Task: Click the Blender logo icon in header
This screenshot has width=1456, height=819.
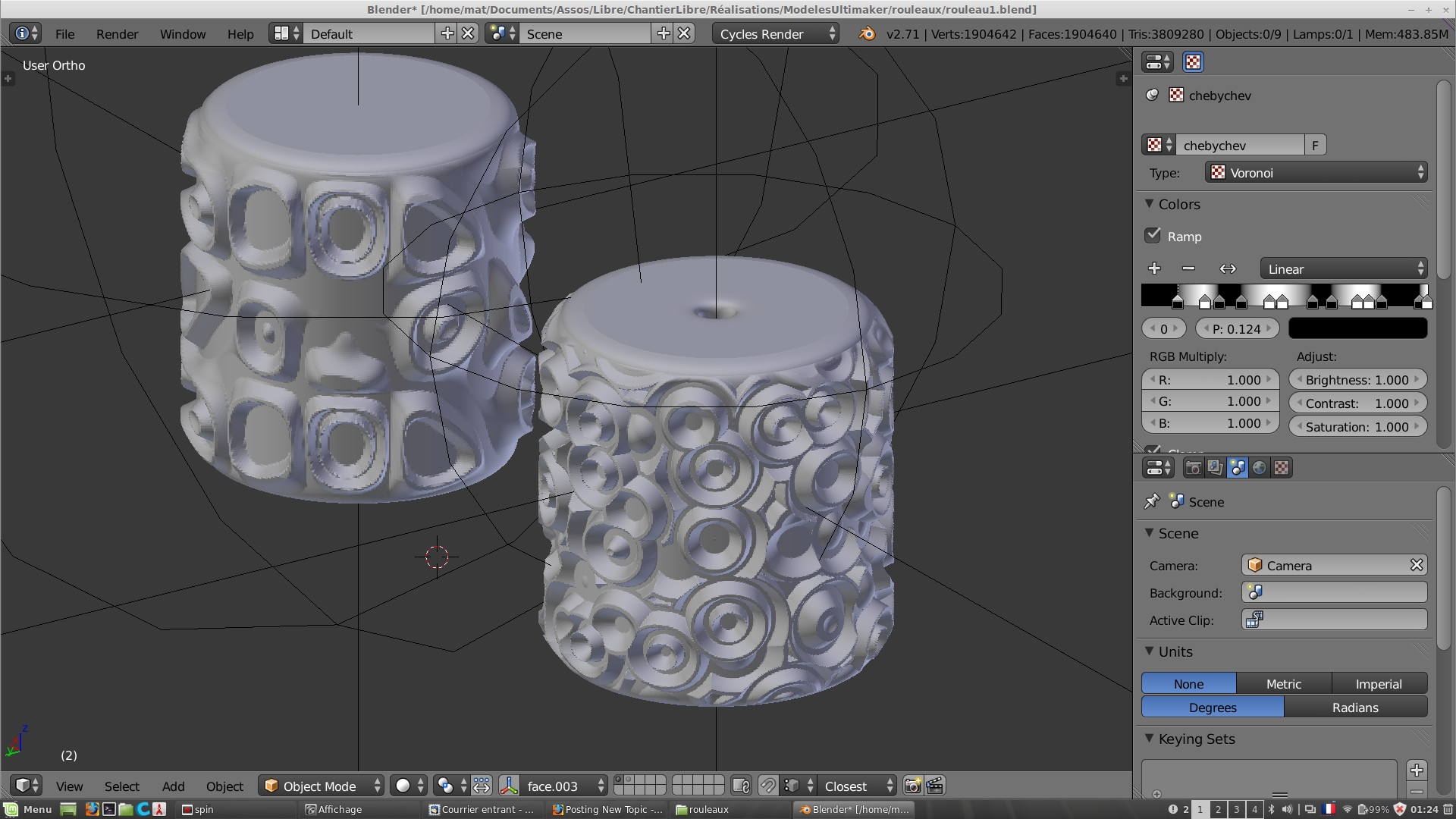Action: (867, 33)
